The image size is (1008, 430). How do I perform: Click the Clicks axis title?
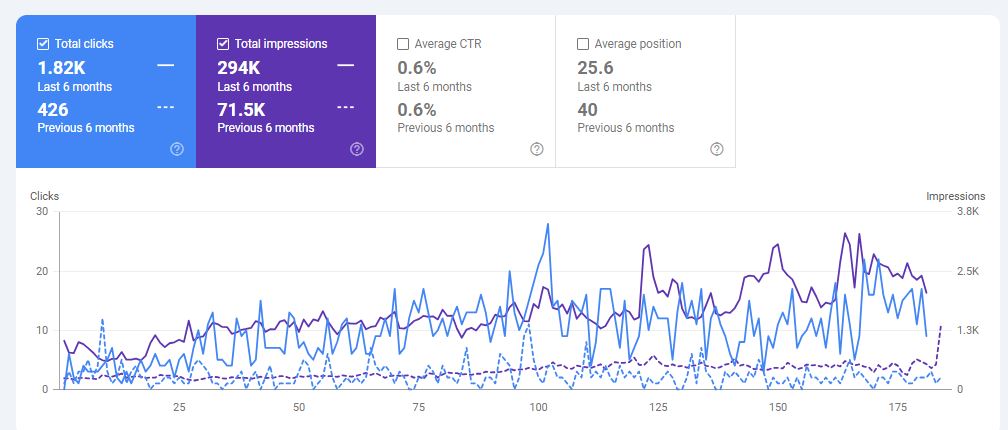tap(44, 196)
